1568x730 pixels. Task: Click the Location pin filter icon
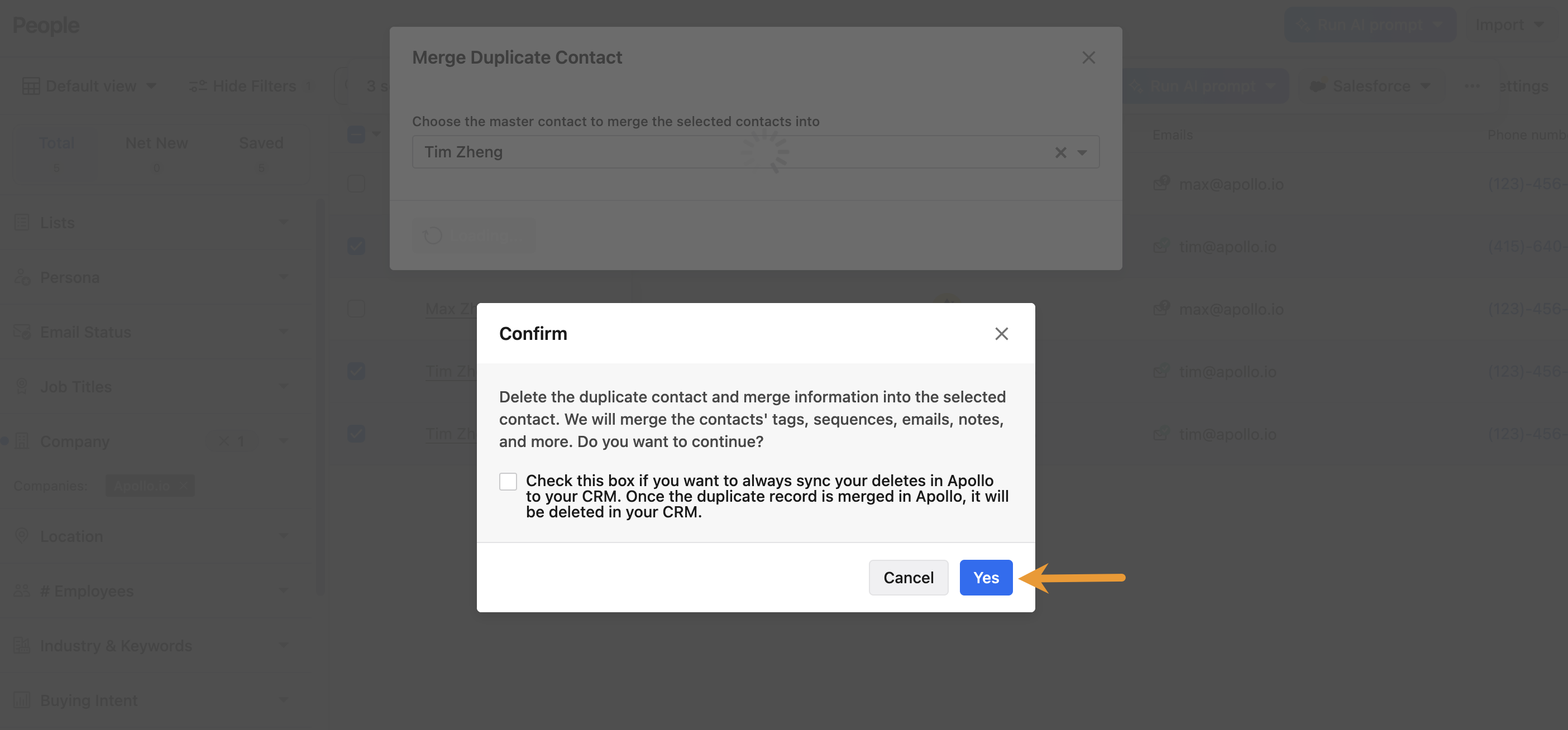22,536
